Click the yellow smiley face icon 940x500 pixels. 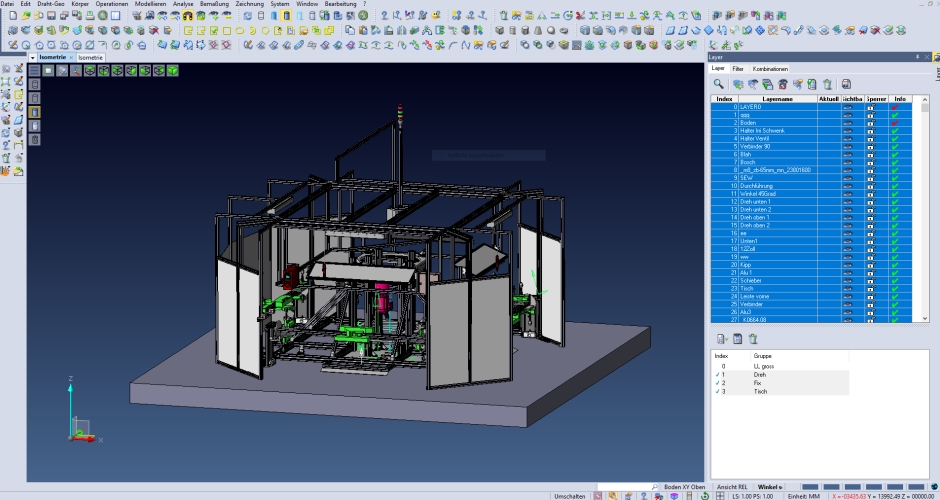point(436,16)
